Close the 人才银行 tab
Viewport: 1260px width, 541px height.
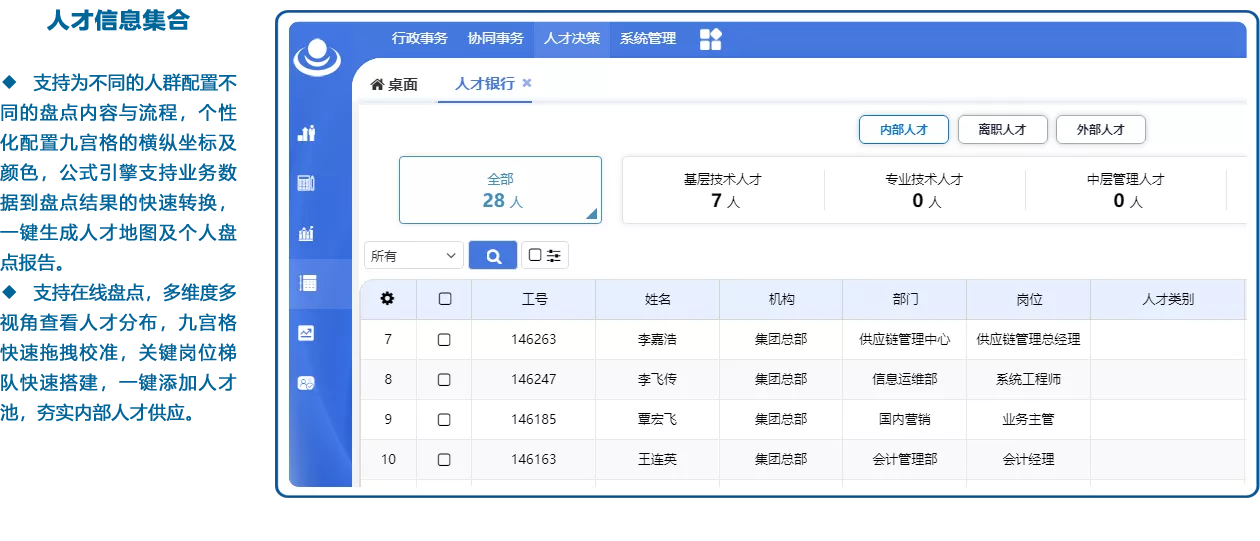click(527, 83)
